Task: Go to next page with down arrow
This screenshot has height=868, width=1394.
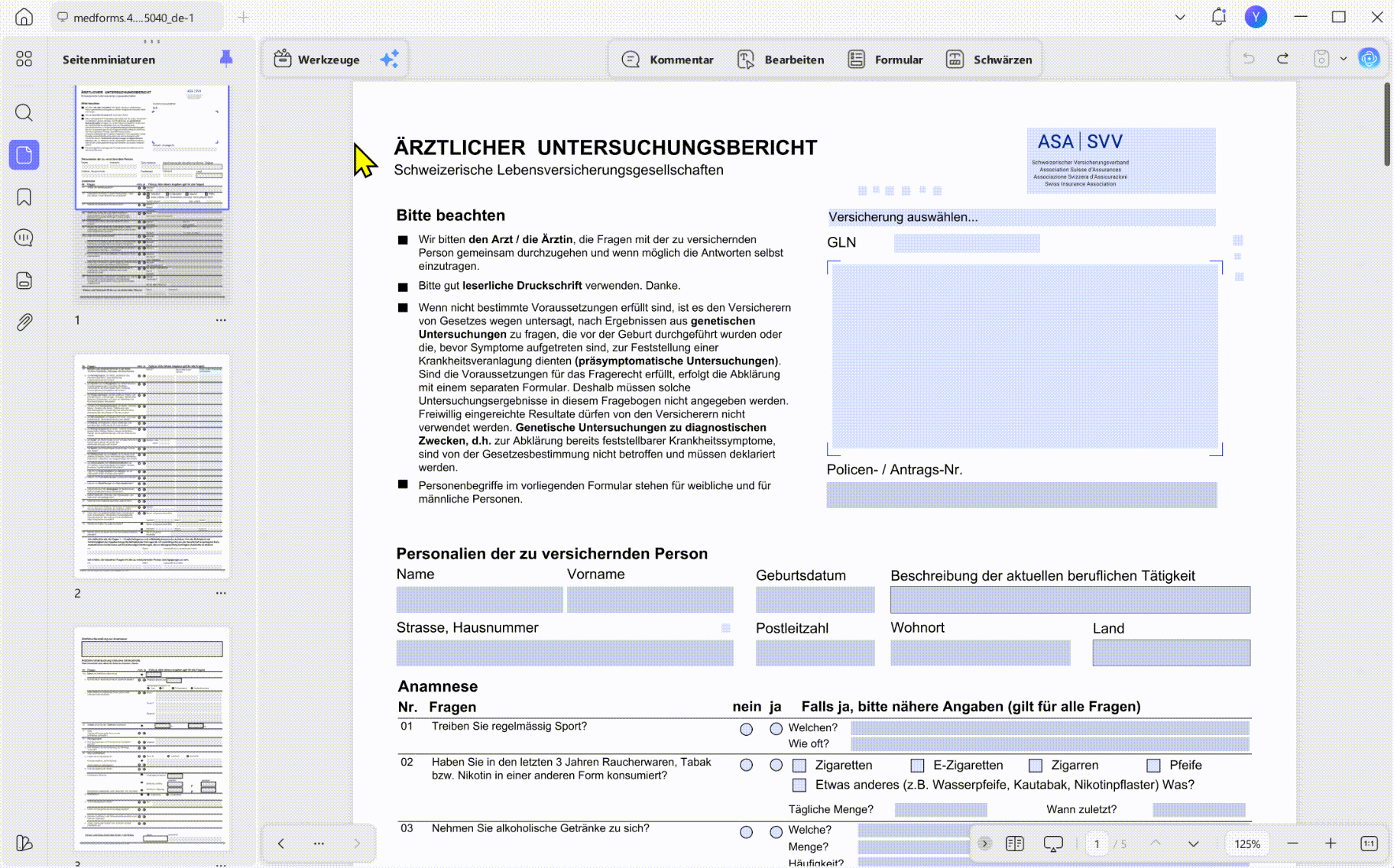Action: pos(1194,844)
